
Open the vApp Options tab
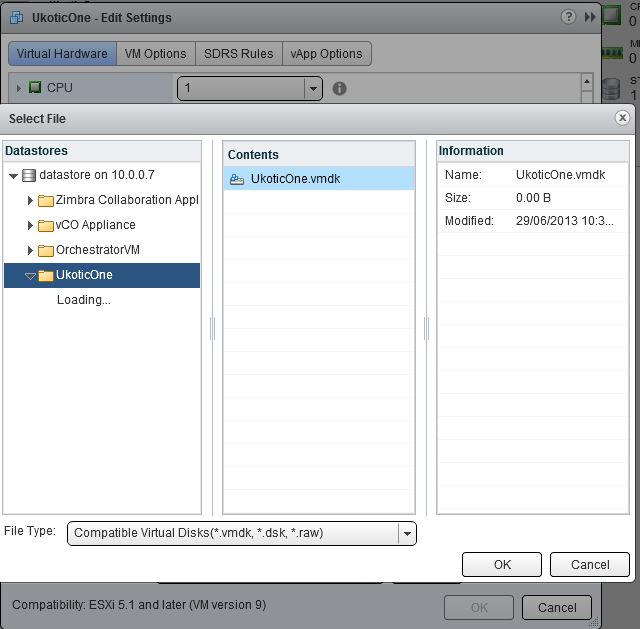(x=327, y=53)
